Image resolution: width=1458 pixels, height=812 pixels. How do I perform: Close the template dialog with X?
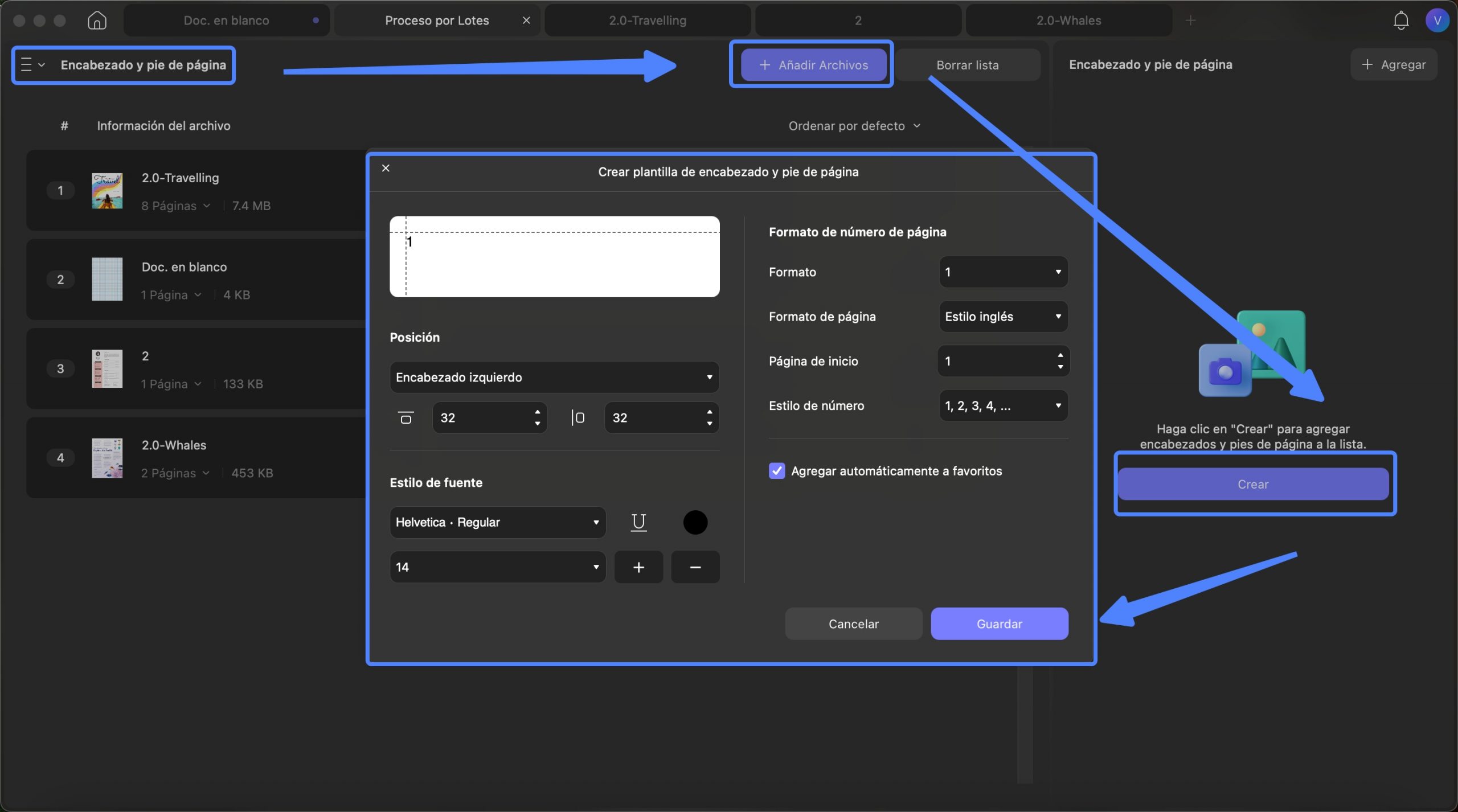[386, 168]
